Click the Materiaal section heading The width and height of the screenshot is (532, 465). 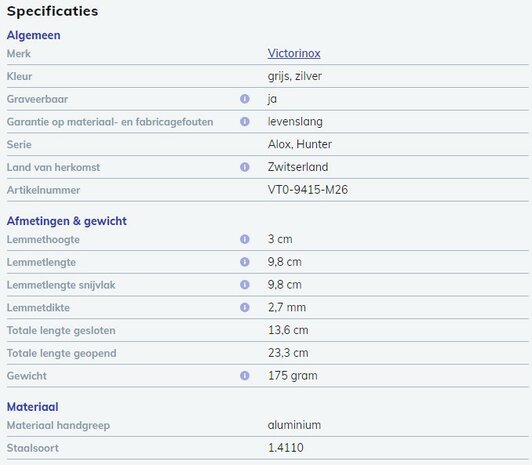(x=33, y=407)
